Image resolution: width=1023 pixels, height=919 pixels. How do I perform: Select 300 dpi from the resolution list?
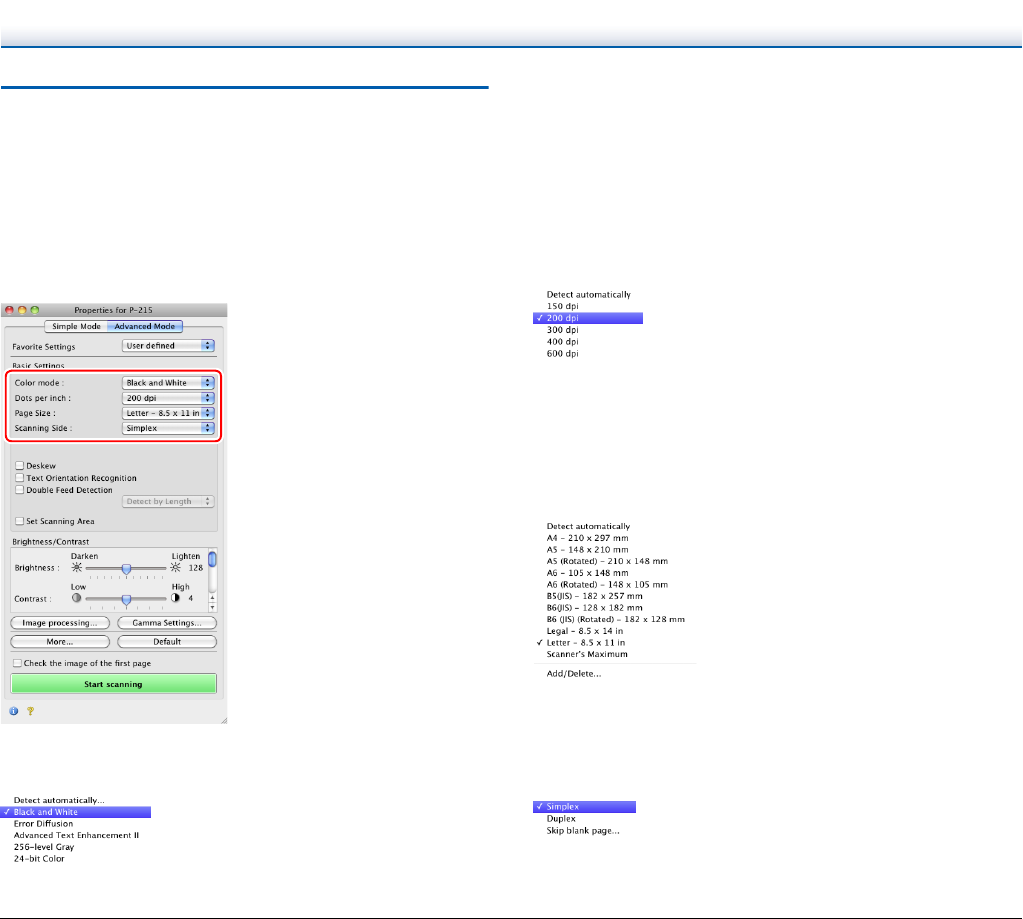click(563, 329)
